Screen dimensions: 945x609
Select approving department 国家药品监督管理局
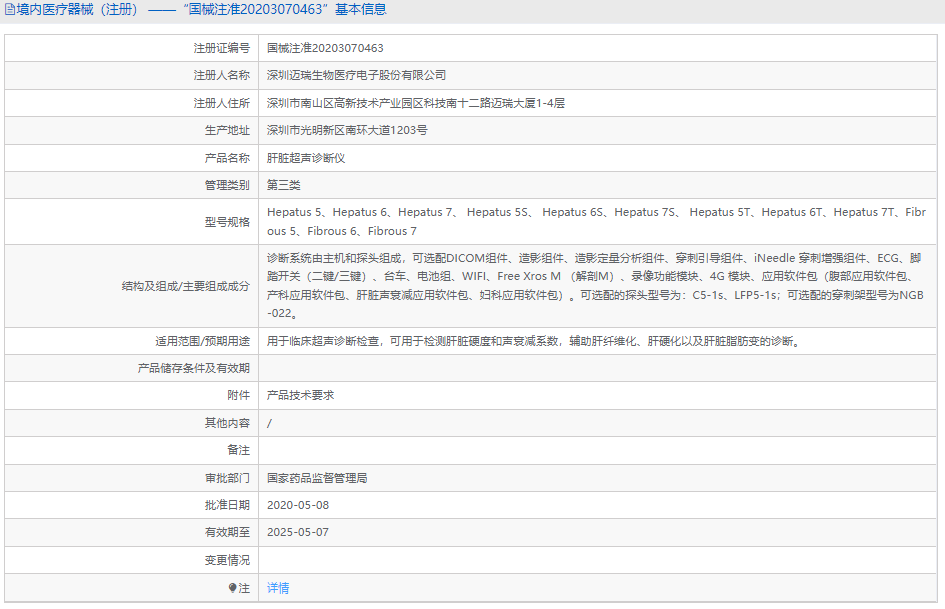(317, 478)
